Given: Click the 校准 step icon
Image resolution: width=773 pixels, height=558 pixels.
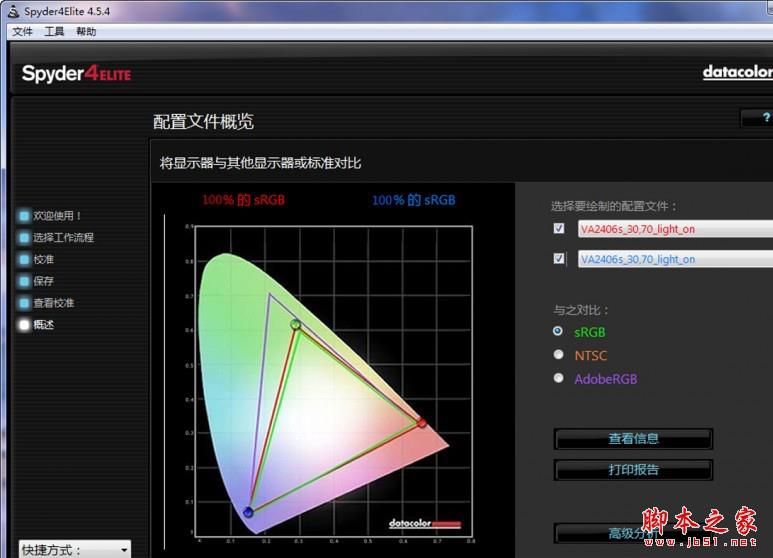Looking at the screenshot, I should 24,259.
